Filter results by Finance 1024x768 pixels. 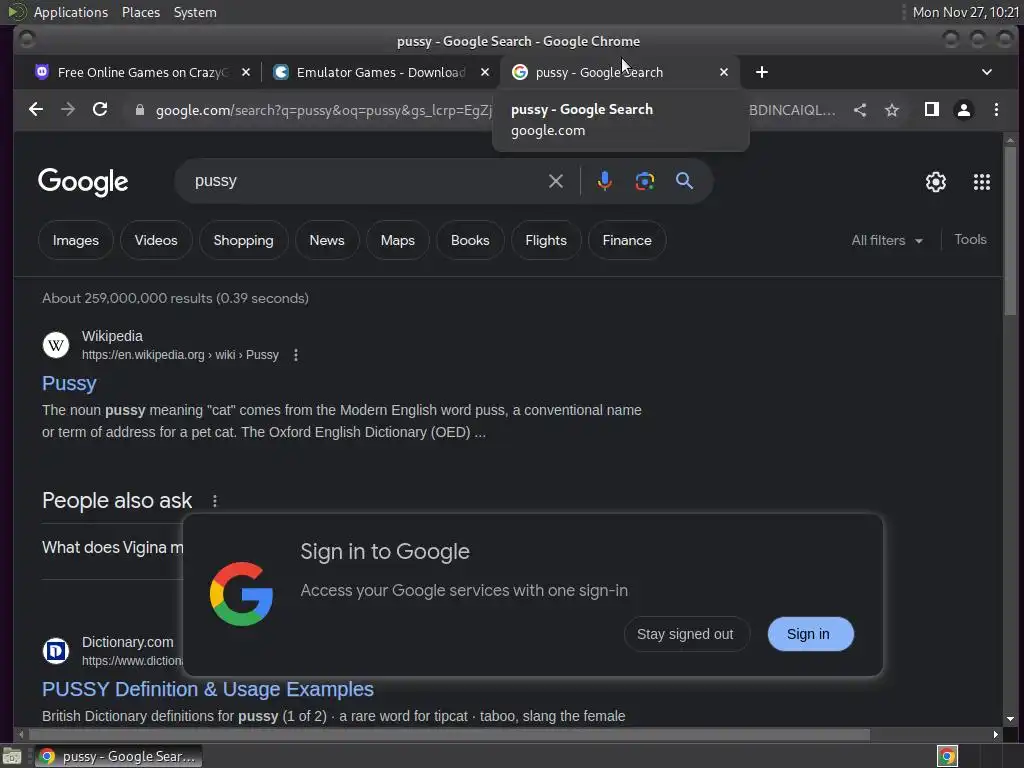click(627, 240)
